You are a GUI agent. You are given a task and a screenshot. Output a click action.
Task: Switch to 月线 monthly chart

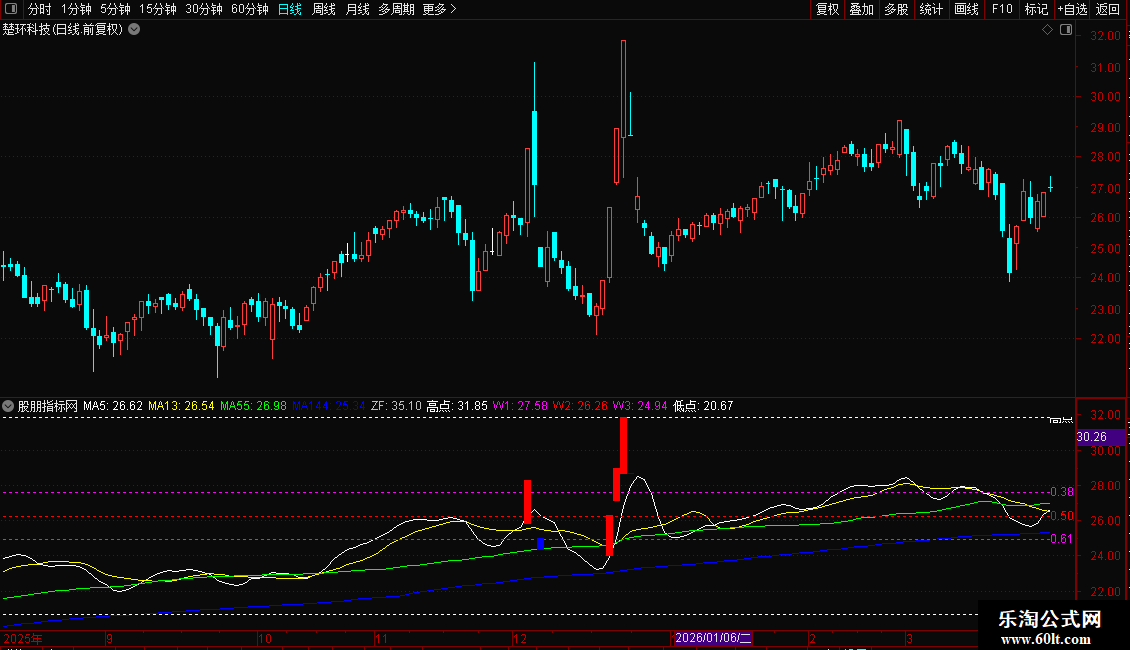click(357, 9)
